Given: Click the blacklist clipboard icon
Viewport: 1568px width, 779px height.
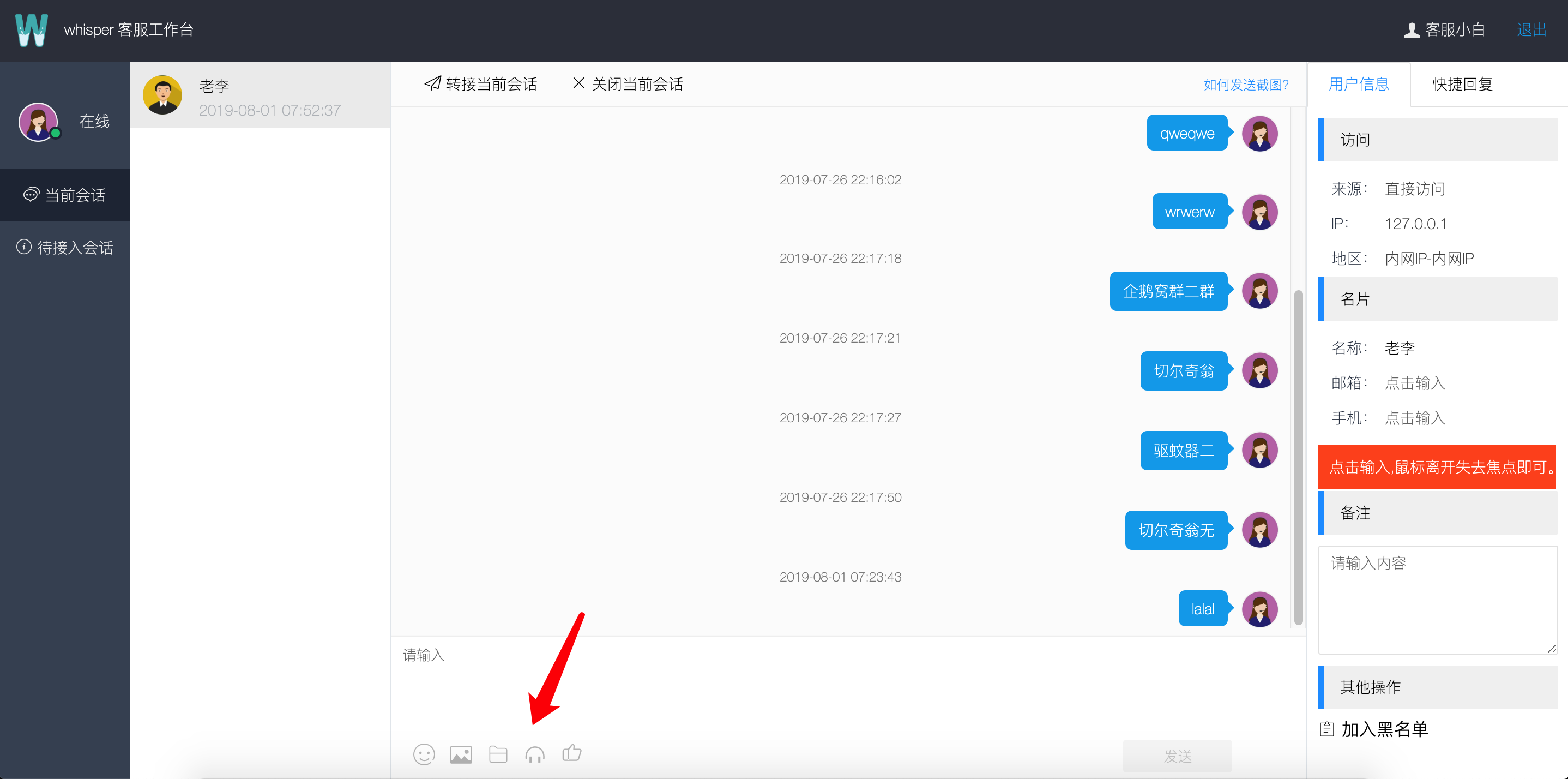Looking at the screenshot, I should [1327, 729].
